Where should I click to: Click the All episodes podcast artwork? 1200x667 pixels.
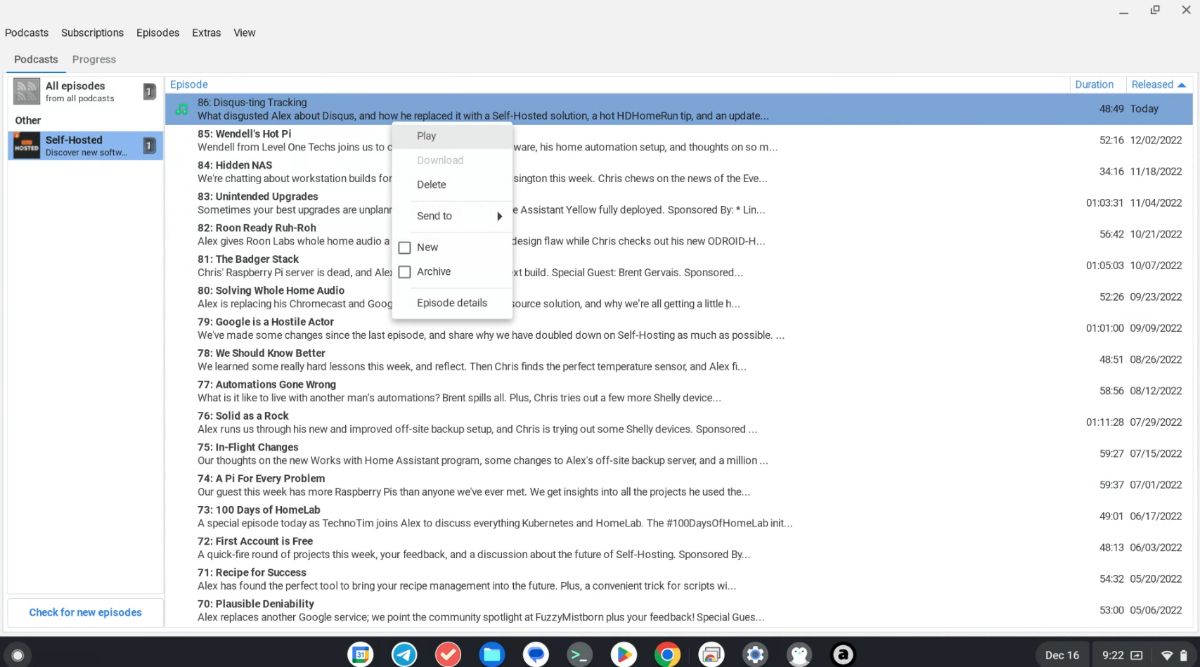click(x=27, y=91)
